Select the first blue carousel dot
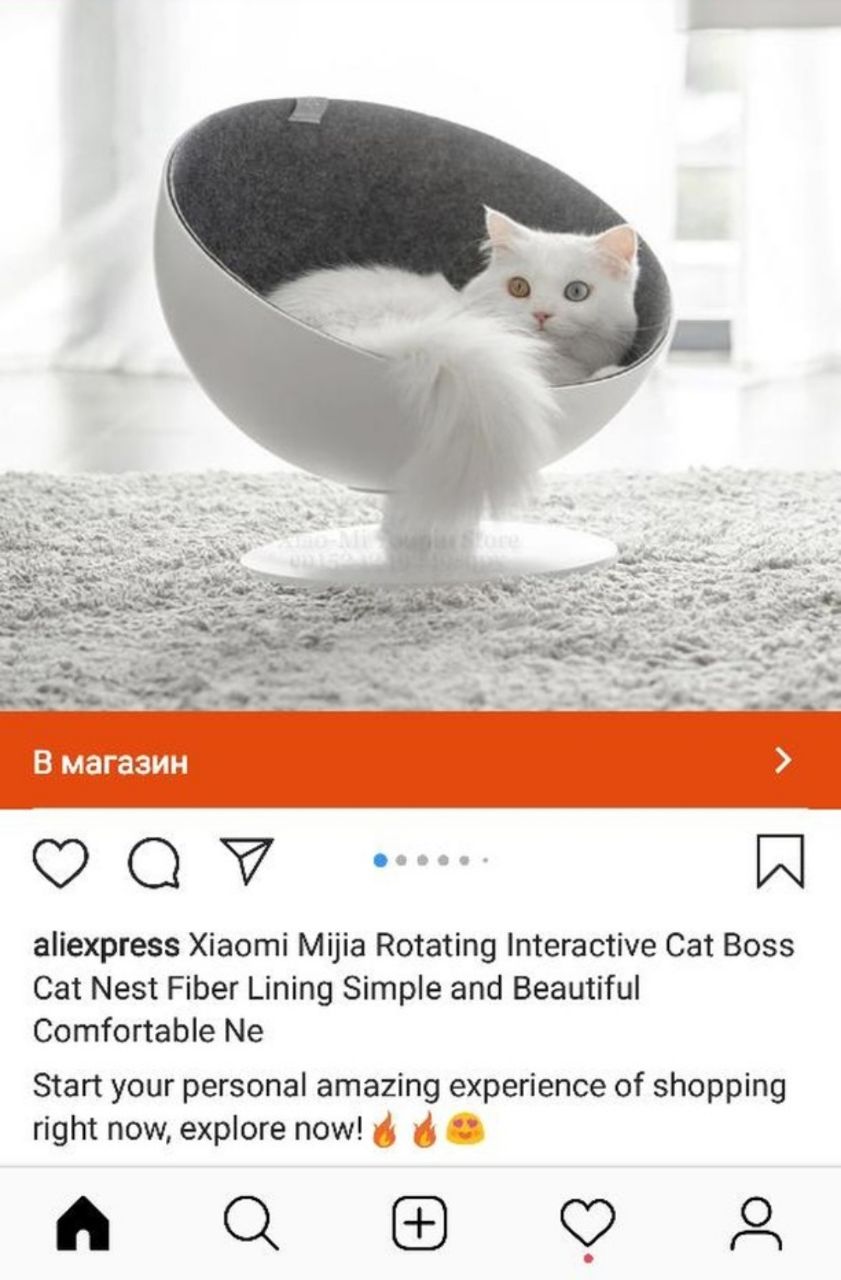 380,860
